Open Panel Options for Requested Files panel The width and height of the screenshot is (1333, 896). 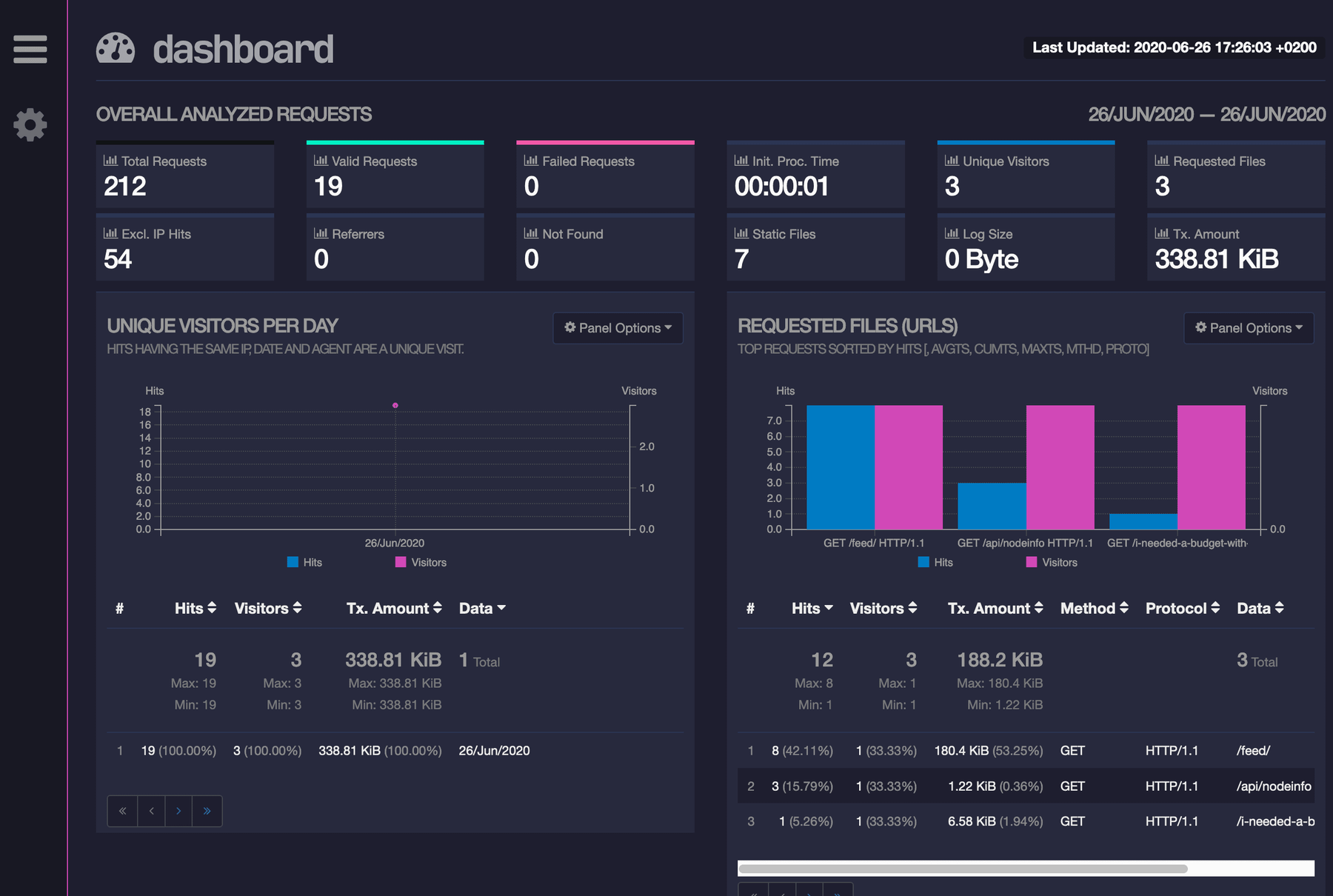[1249, 328]
